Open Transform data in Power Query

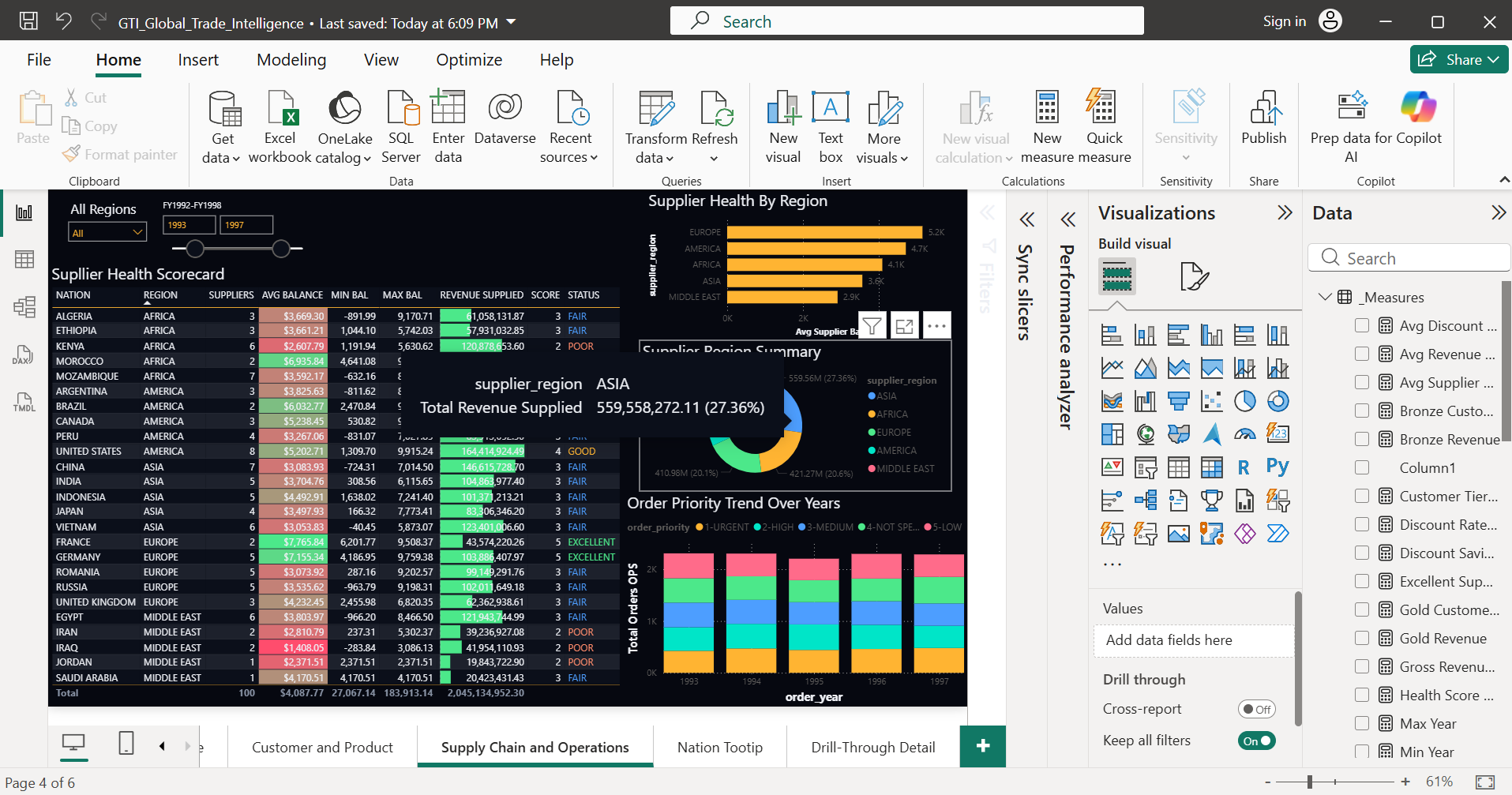coord(656,127)
